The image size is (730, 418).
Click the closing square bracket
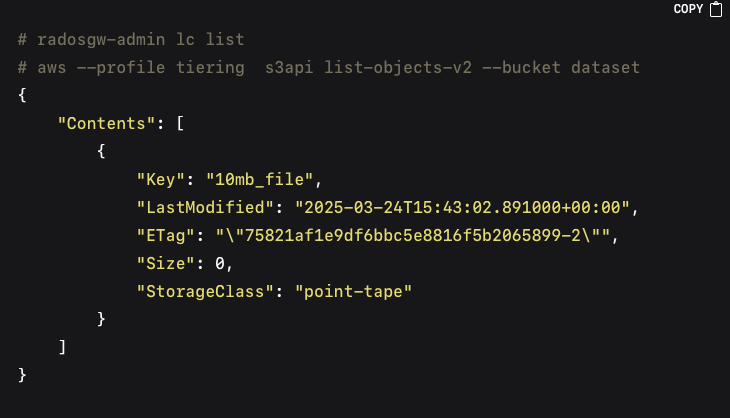click(x=62, y=347)
